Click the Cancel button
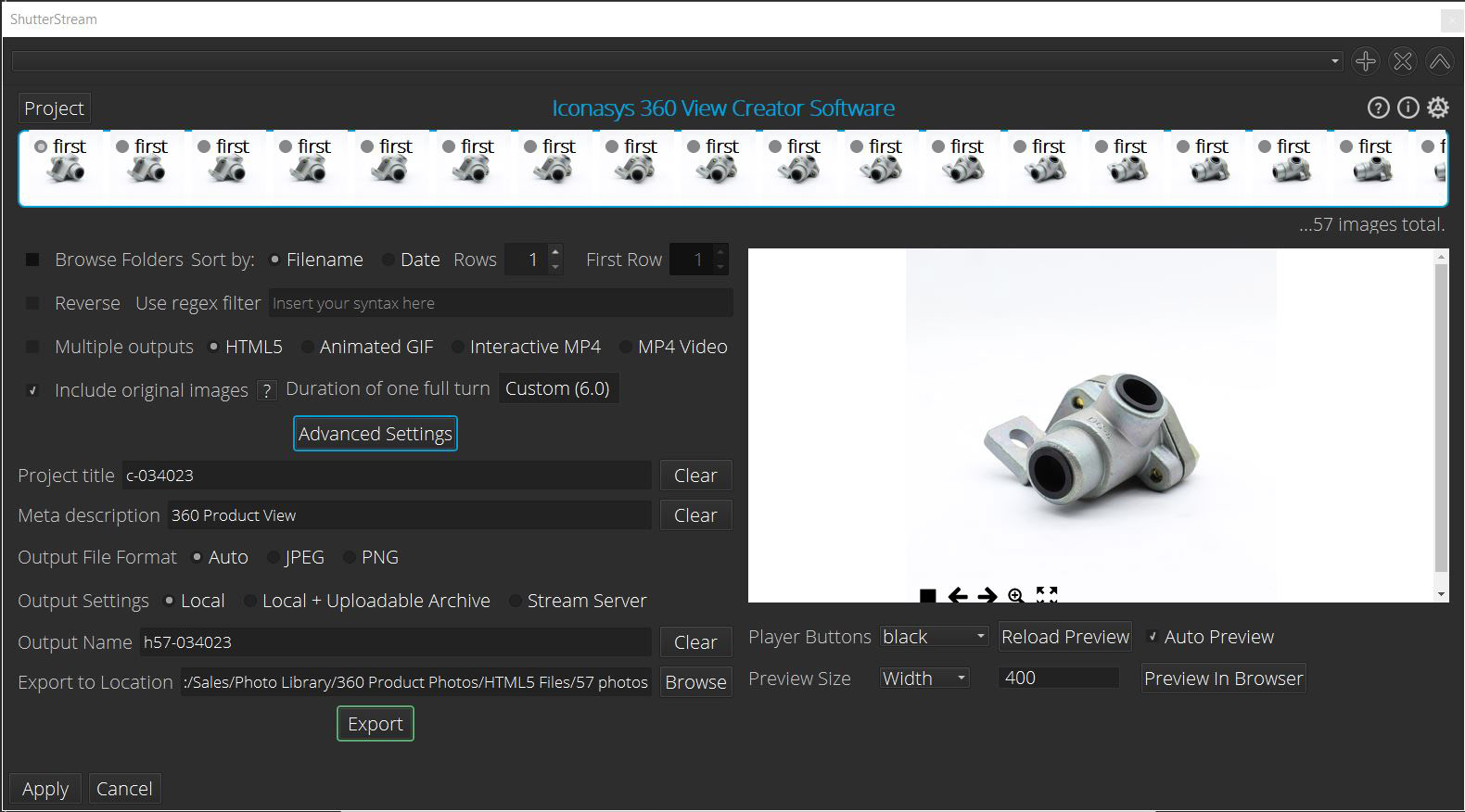The image size is (1465, 812). tap(124, 789)
